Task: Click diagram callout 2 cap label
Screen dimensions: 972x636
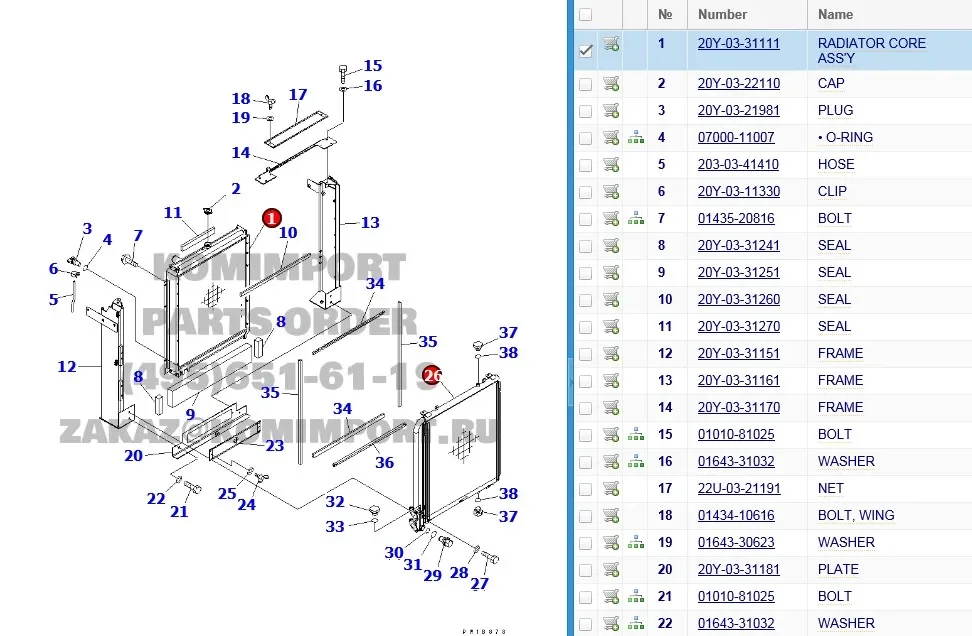Action: (x=236, y=188)
